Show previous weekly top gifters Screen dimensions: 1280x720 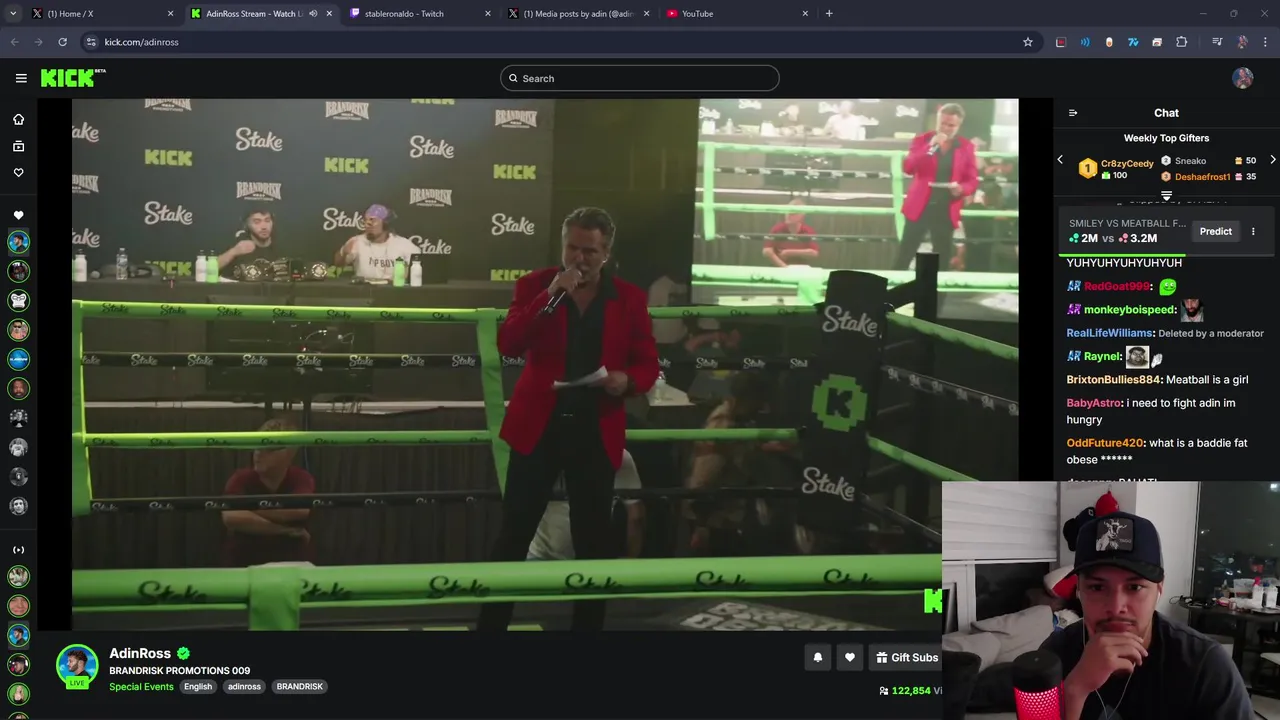click(1060, 160)
